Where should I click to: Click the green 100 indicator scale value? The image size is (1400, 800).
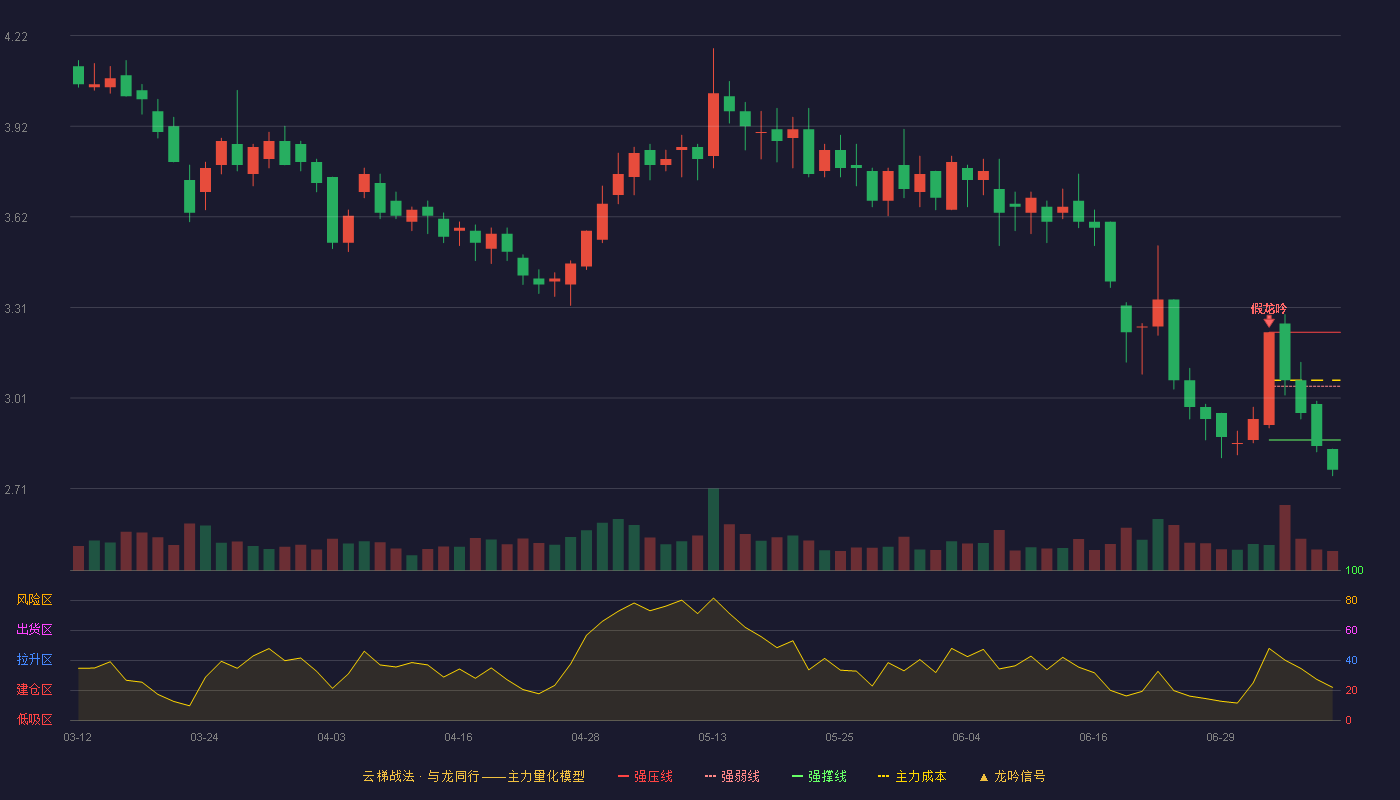pyautogui.click(x=1354, y=571)
